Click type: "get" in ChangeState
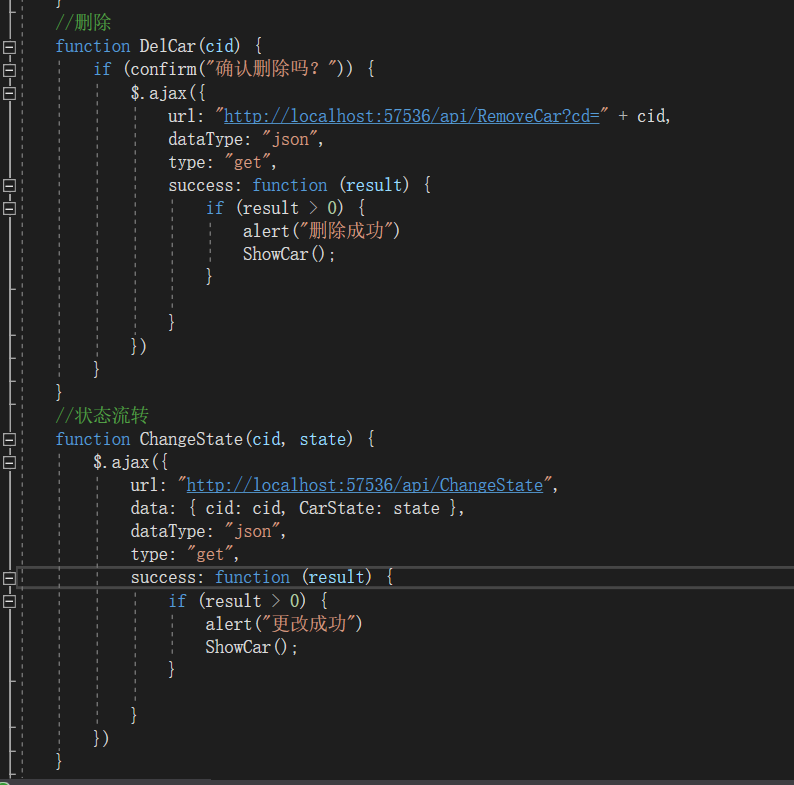 coord(185,555)
